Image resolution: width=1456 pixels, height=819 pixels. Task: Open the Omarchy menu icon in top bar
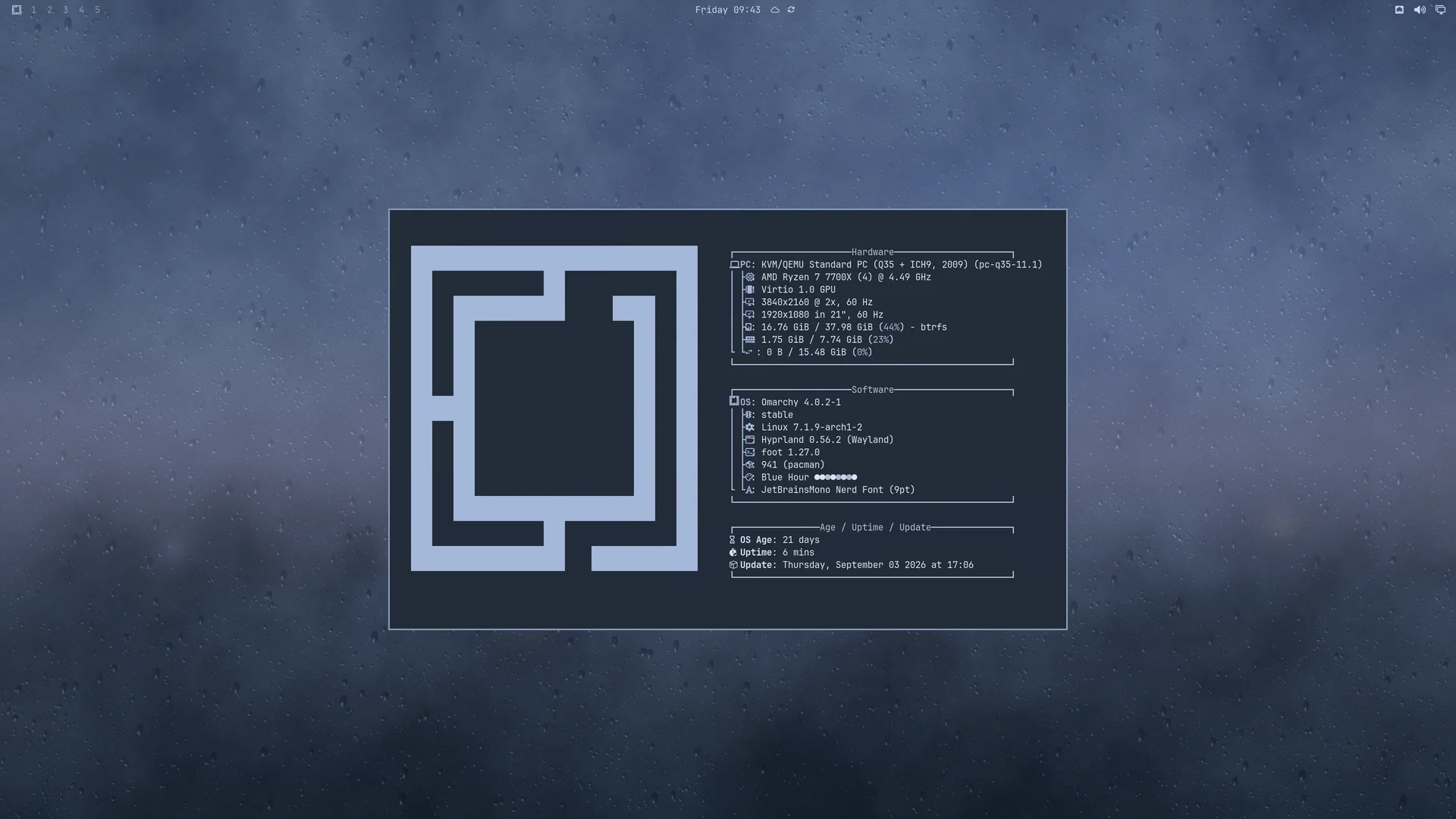tap(17, 10)
